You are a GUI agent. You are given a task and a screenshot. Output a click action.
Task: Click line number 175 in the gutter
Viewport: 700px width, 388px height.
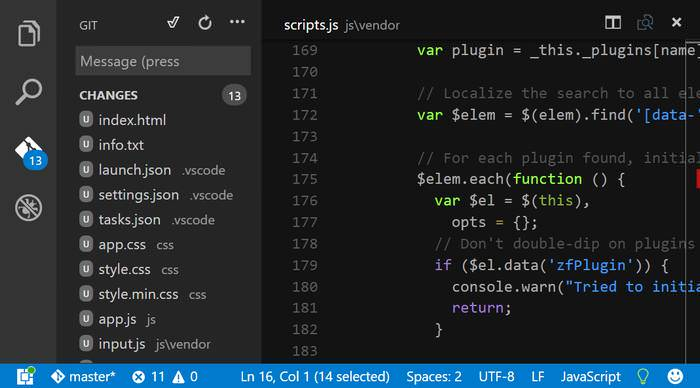(305, 179)
